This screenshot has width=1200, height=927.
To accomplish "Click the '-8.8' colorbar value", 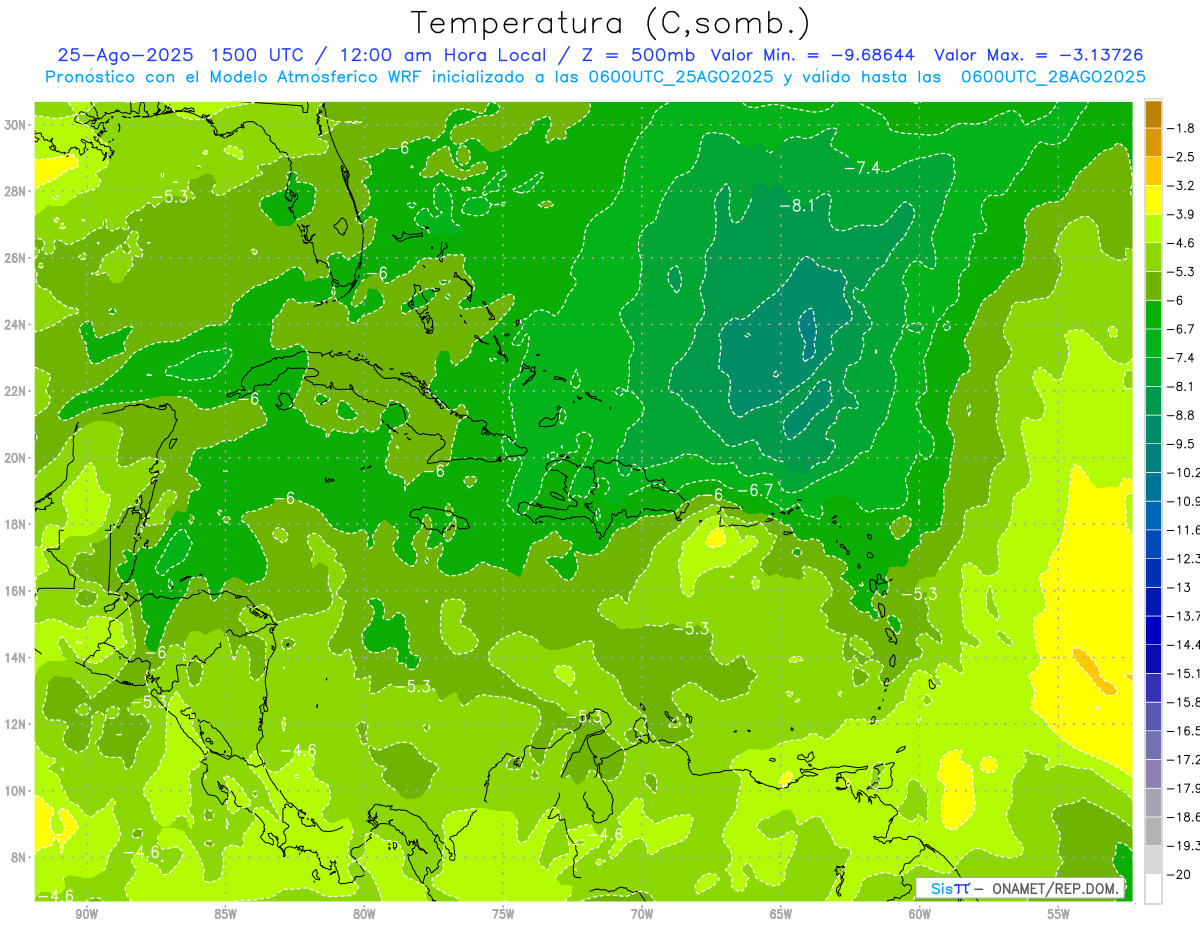I will (1182, 415).
